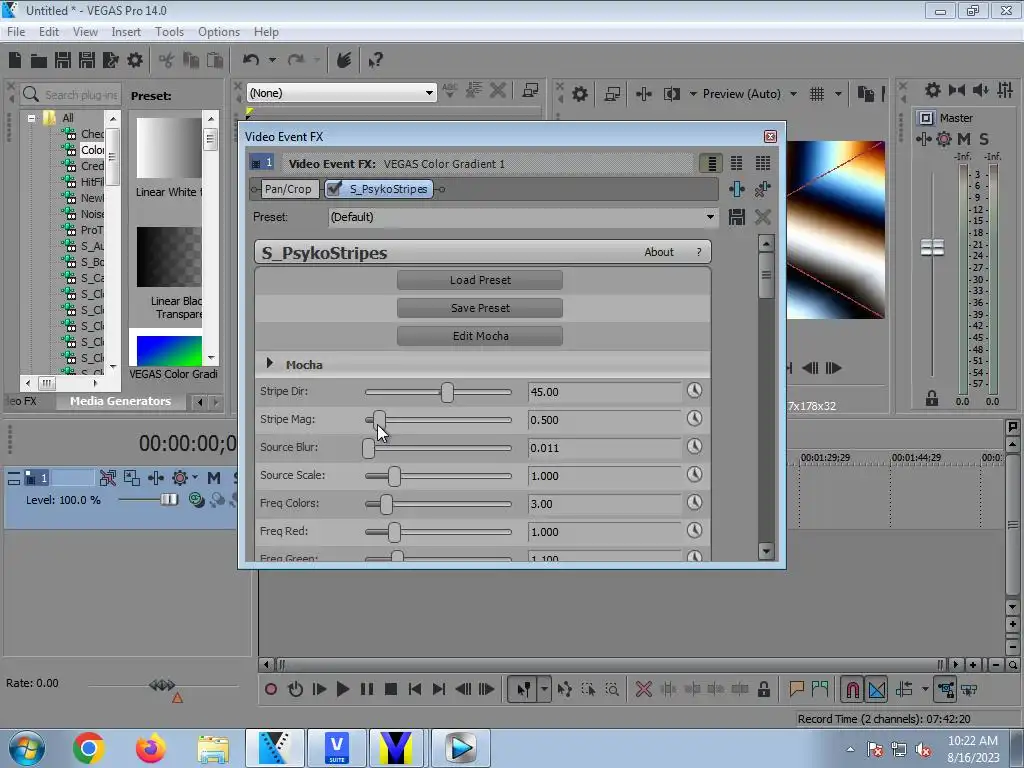Collapse the All folder tree node
1024x768 pixels.
pos(31,118)
